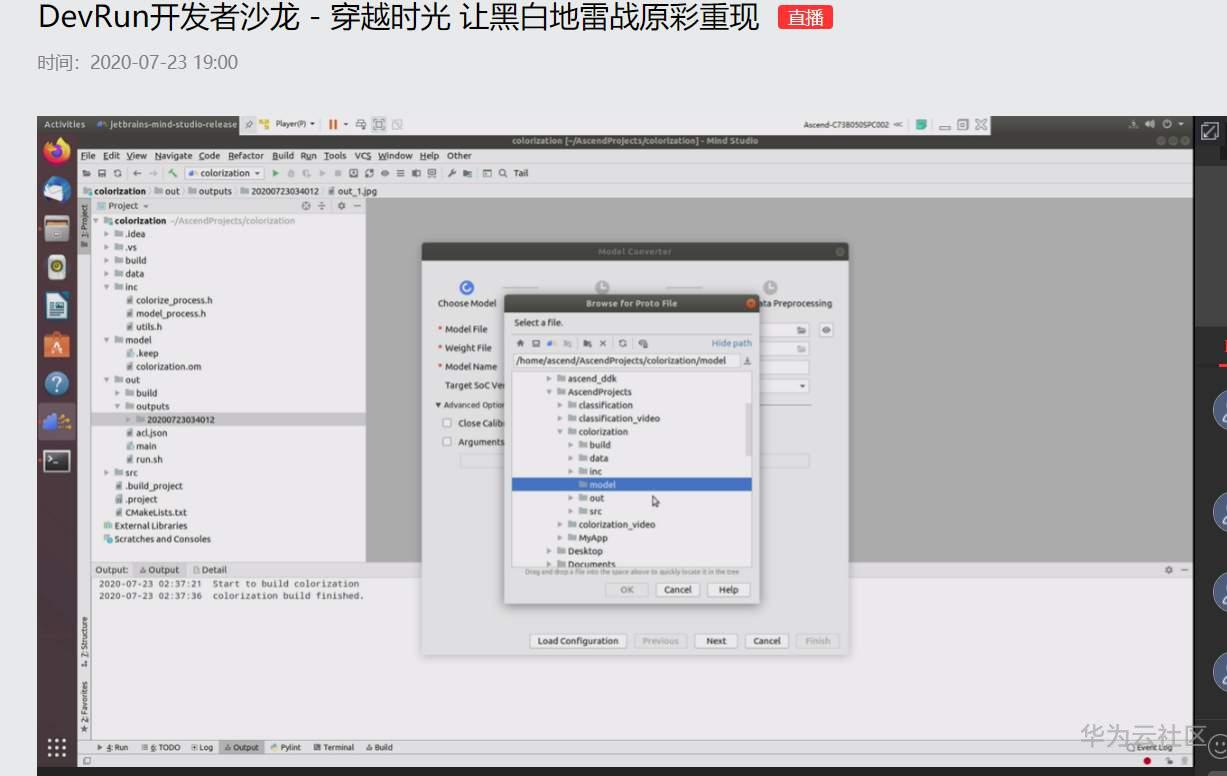
Task: Open the Navigate menu
Action: pyautogui.click(x=173, y=156)
